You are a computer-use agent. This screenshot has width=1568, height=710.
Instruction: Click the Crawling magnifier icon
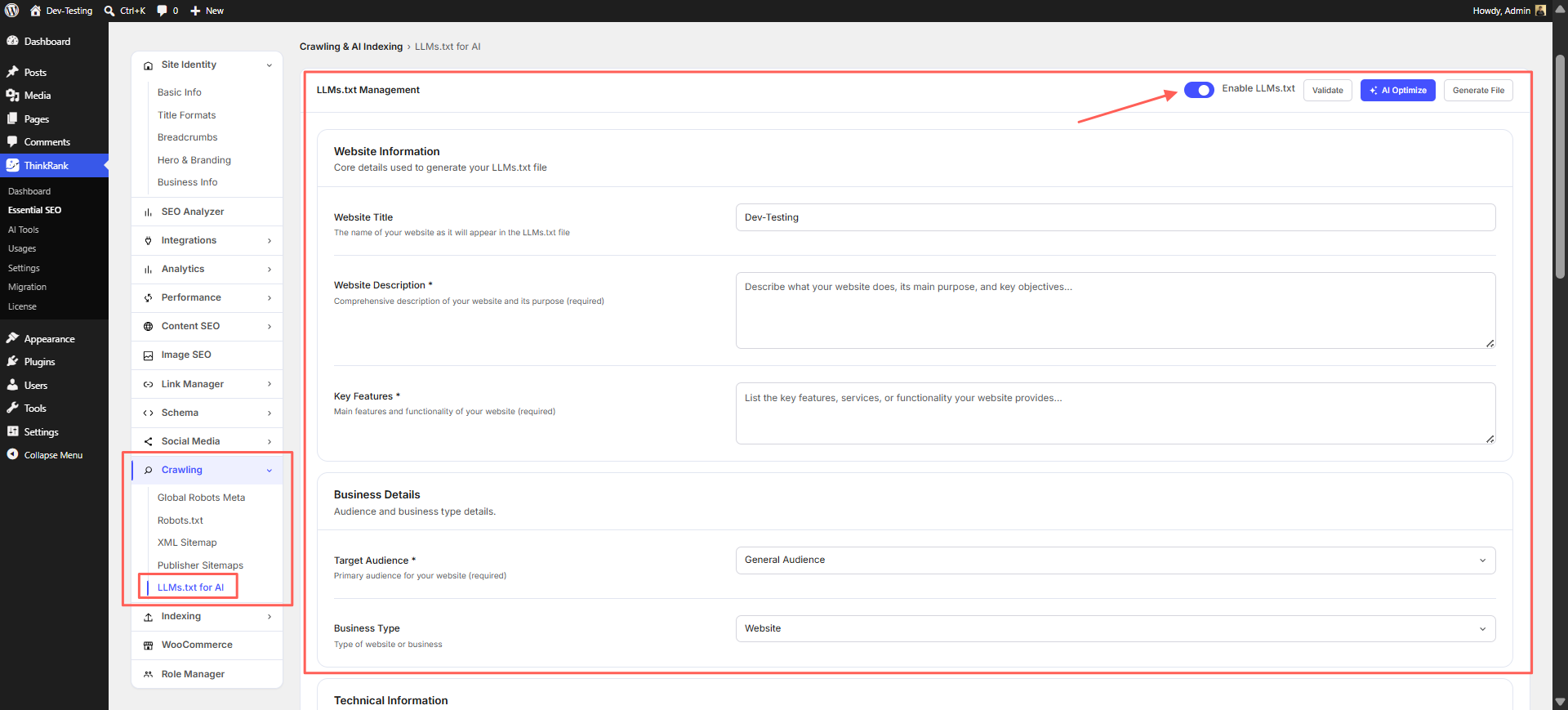click(148, 470)
